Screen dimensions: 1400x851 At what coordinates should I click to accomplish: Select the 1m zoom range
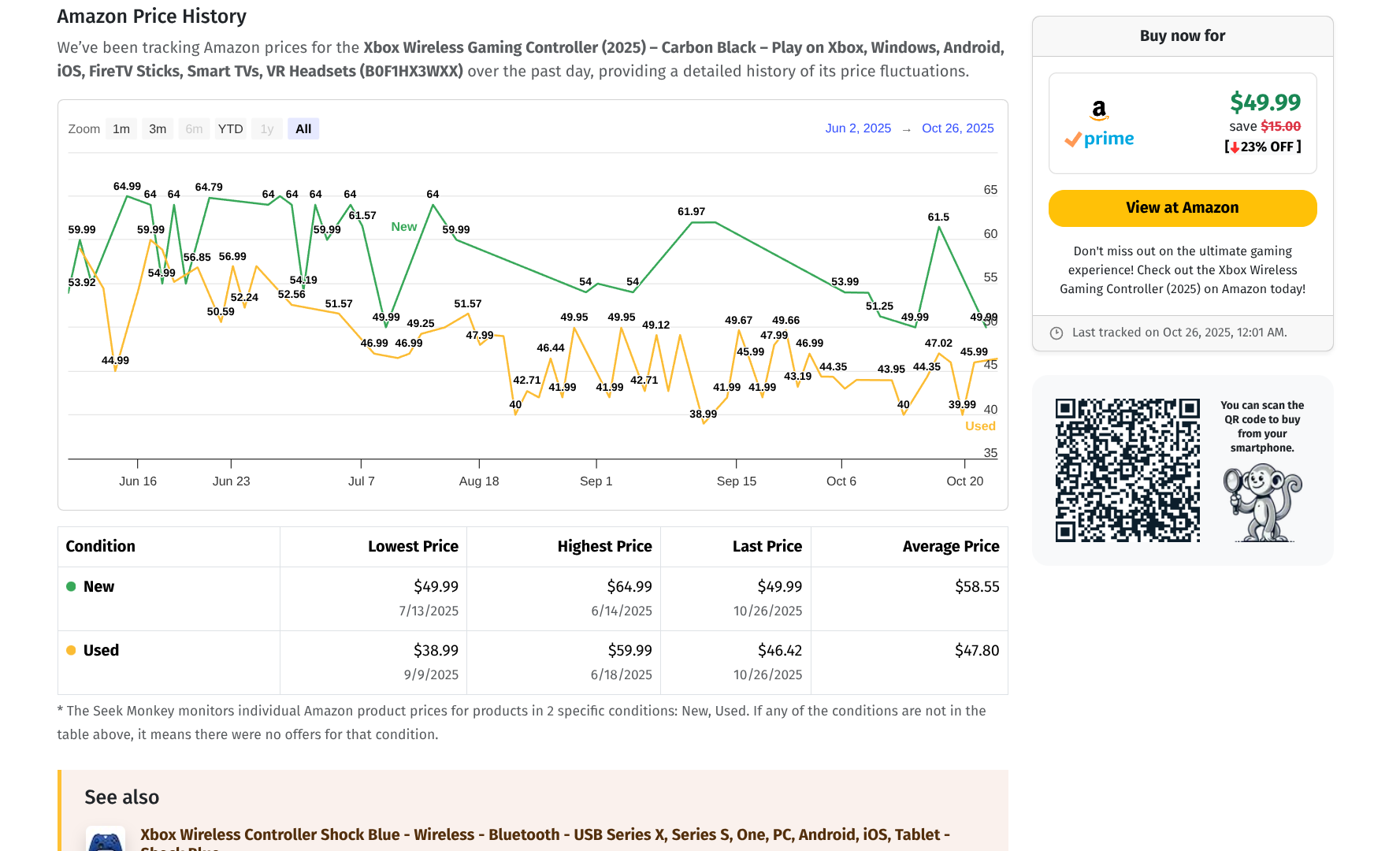point(121,128)
